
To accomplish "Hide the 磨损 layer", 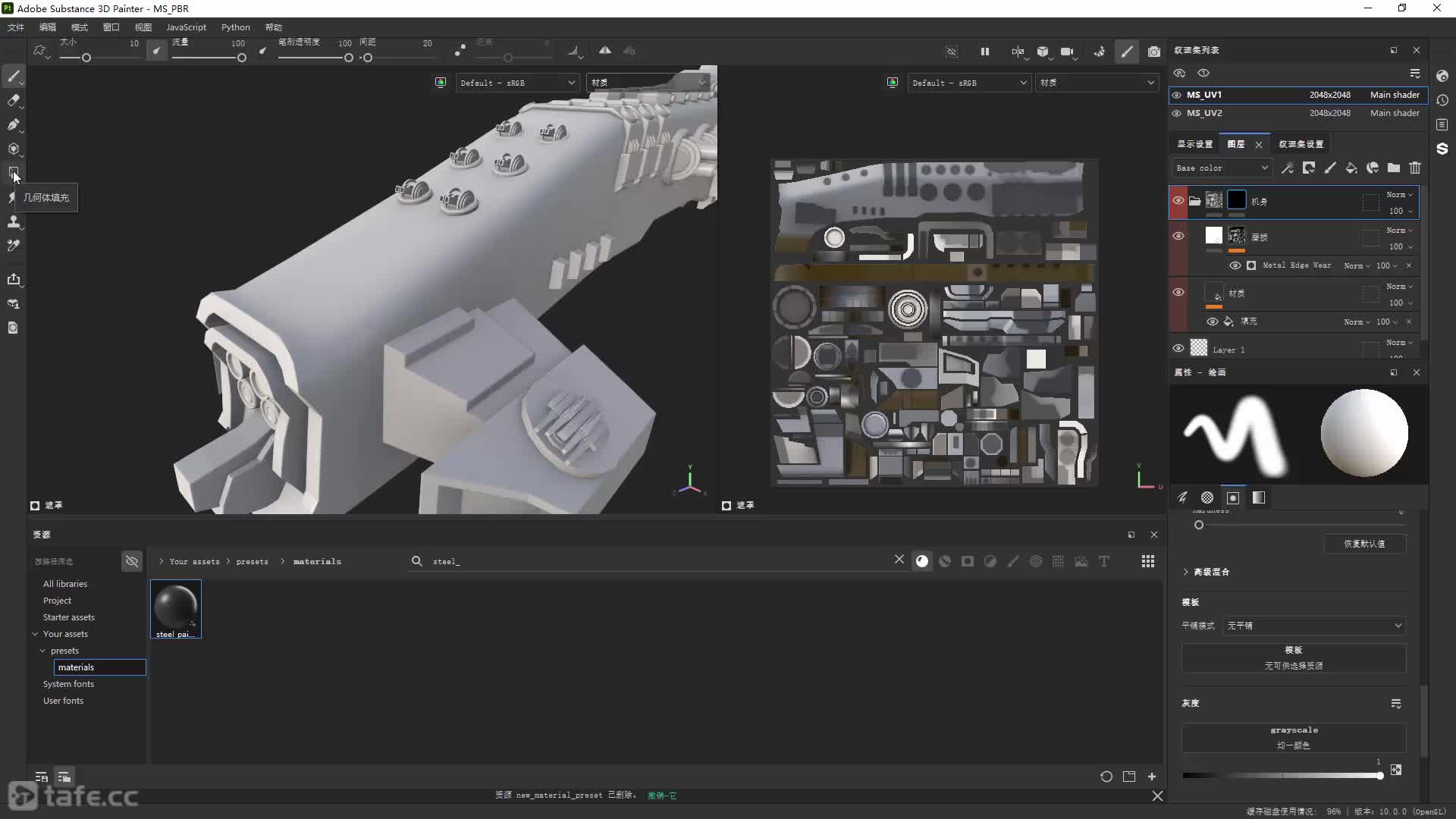I will 1178,236.
